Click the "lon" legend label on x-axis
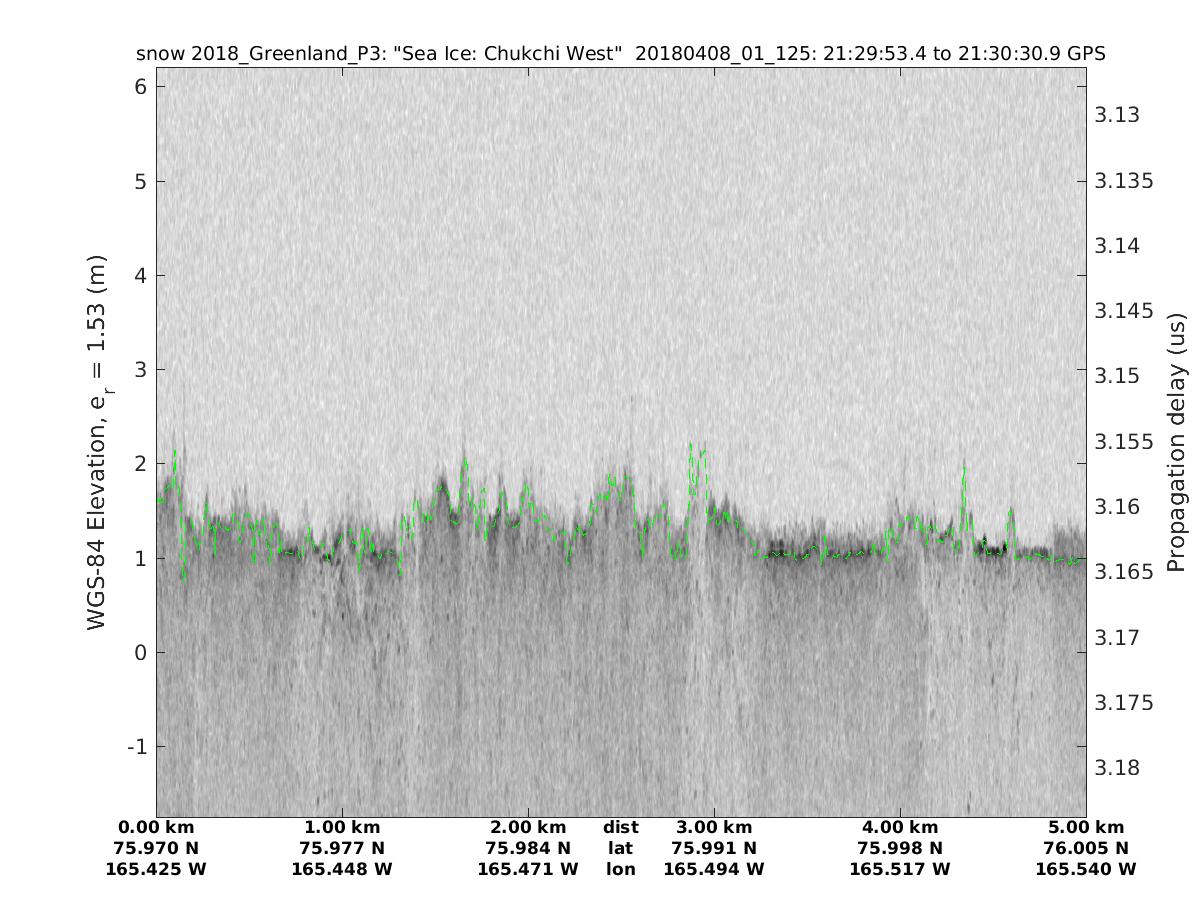This screenshot has height=900, width=1200. pyautogui.click(x=620, y=869)
